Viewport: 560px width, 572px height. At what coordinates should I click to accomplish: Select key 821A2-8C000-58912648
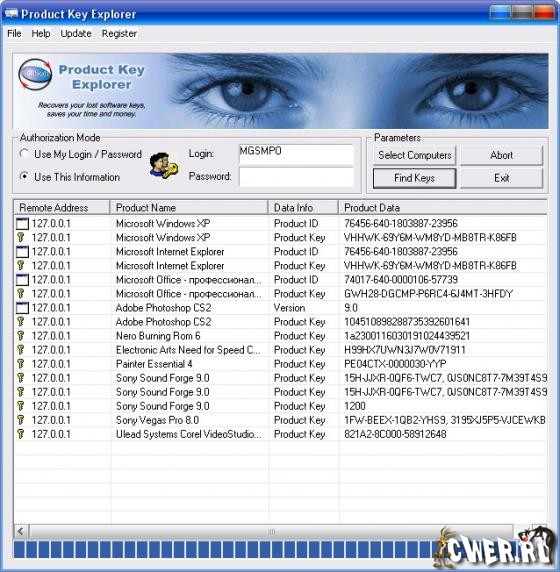[x=395, y=434]
